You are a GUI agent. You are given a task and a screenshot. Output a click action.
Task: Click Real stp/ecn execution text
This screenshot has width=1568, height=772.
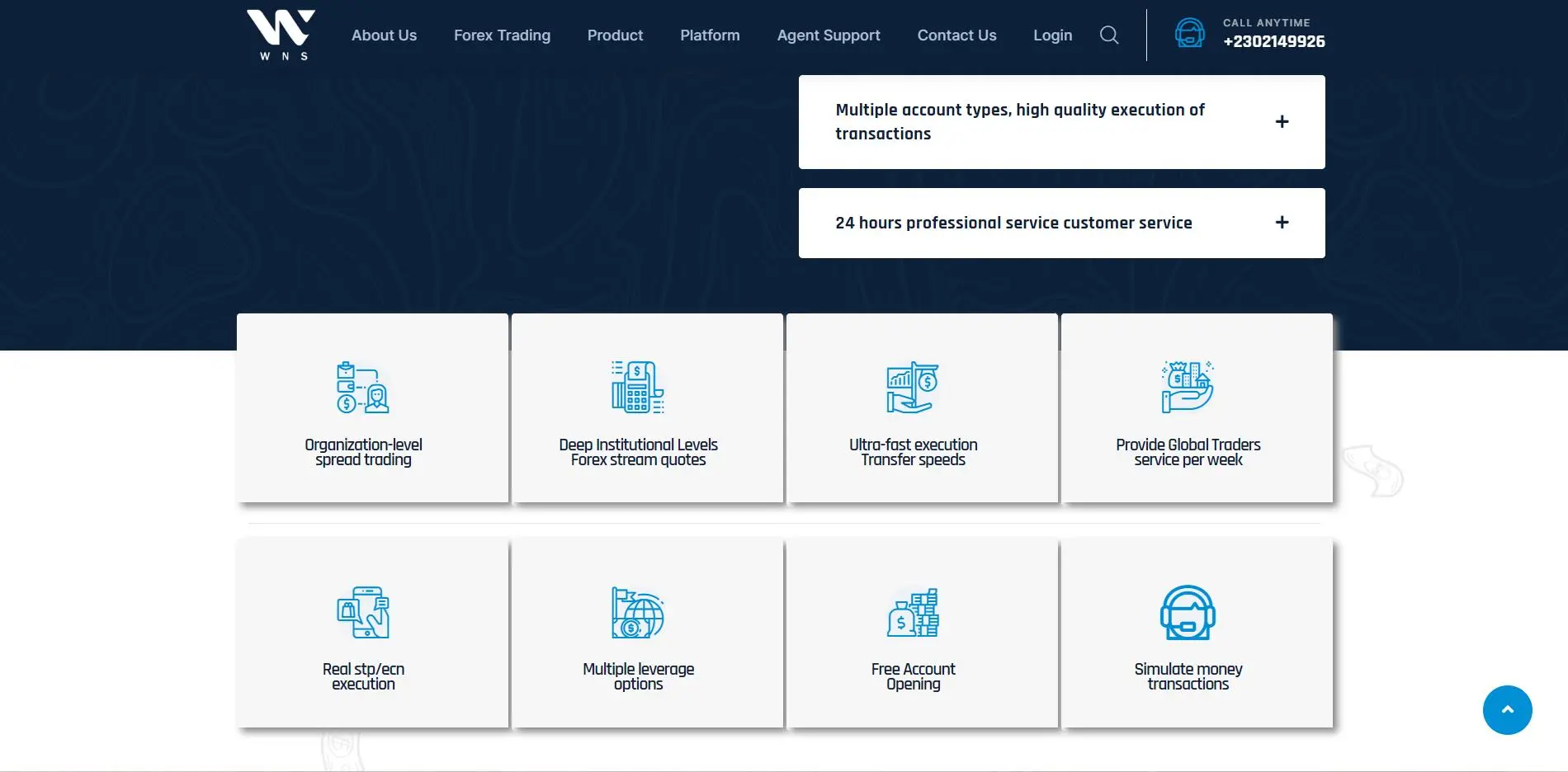tap(363, 676)
